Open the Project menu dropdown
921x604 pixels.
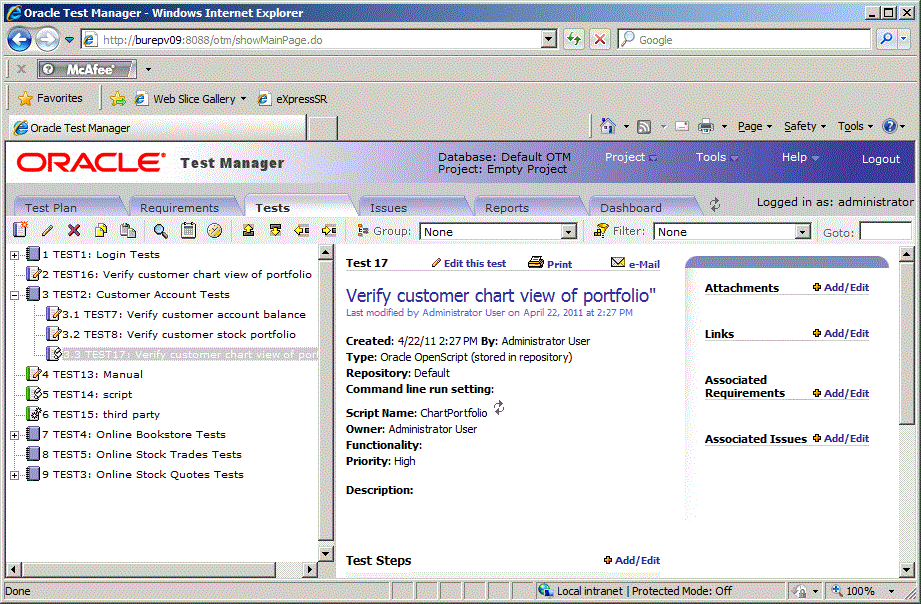point(631,157)
